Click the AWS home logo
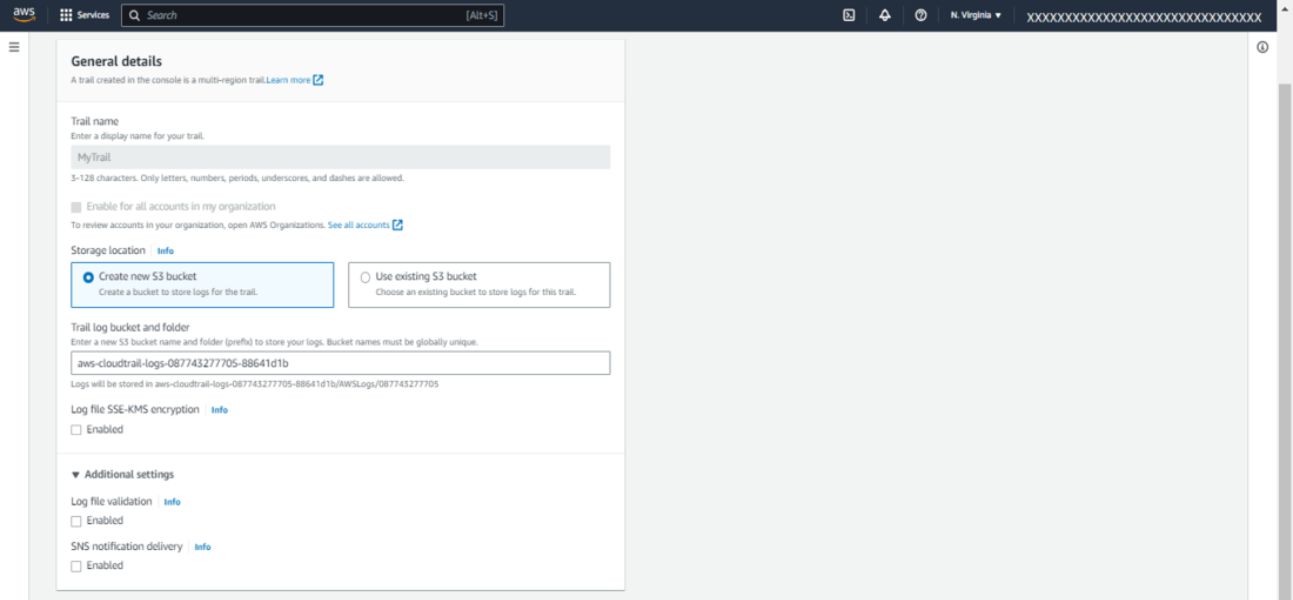The image size is (1293, 600). coord(25,14)
